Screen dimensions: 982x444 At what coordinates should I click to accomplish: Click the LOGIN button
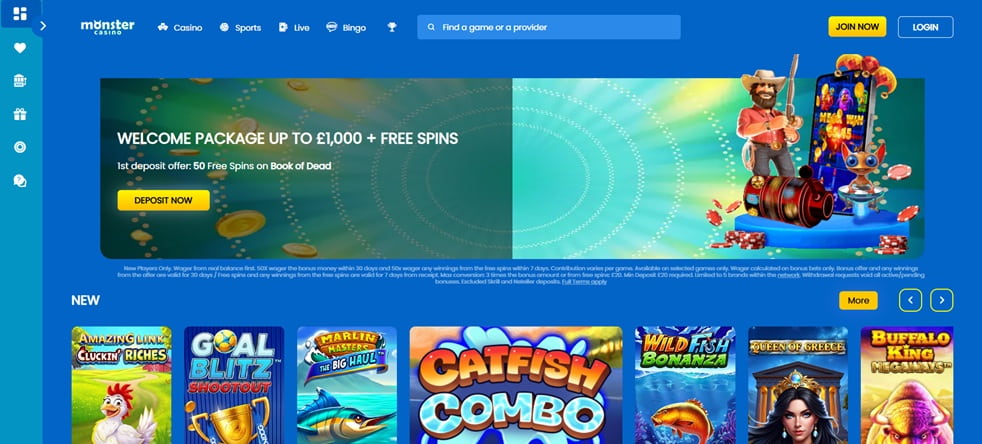pyautogui.click(x=925, y=27)
